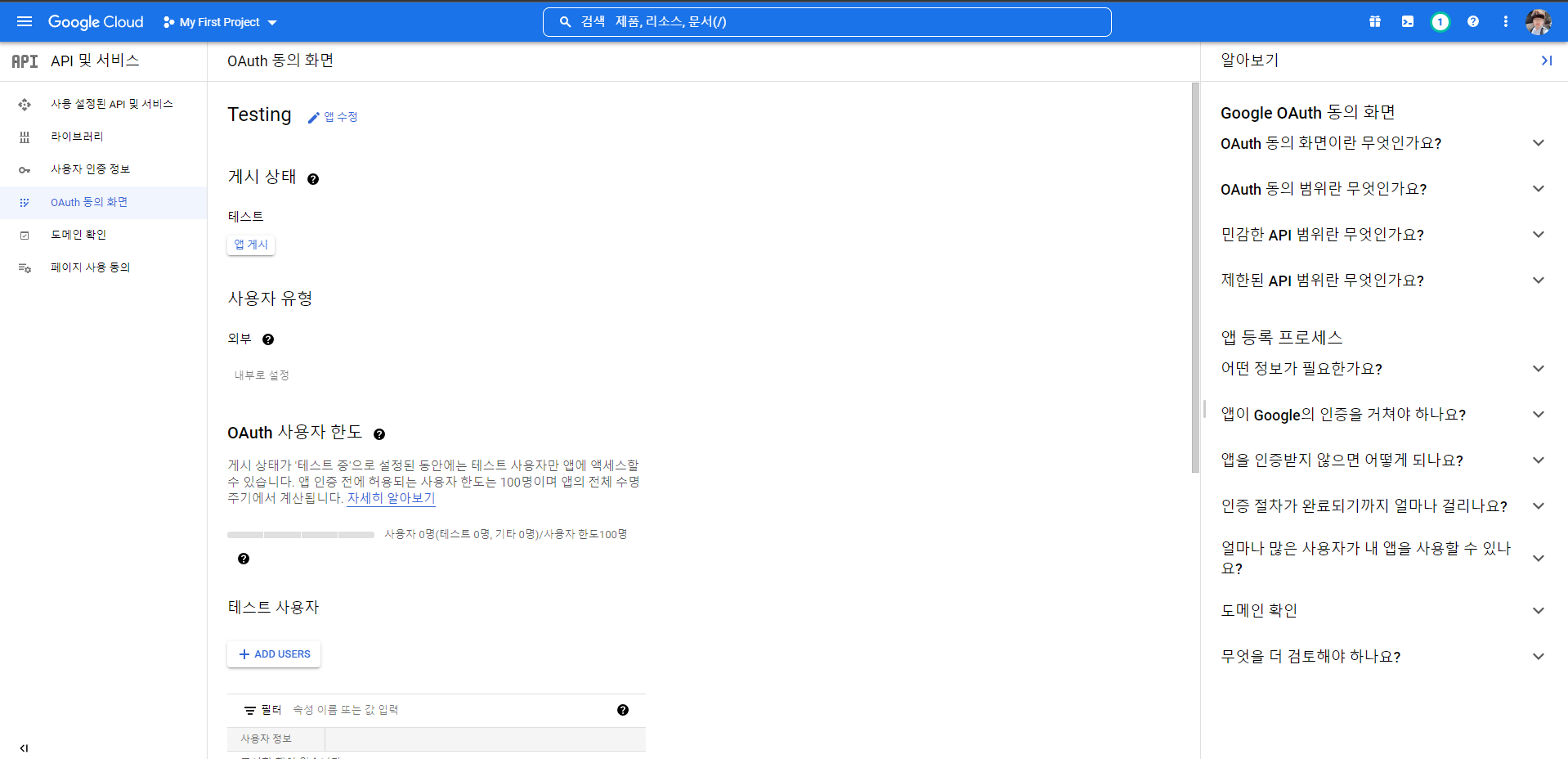Click help icon next to 외부
Image resolution: width=1568 pixels, height=759 pixels.
[x=268, y=339]
